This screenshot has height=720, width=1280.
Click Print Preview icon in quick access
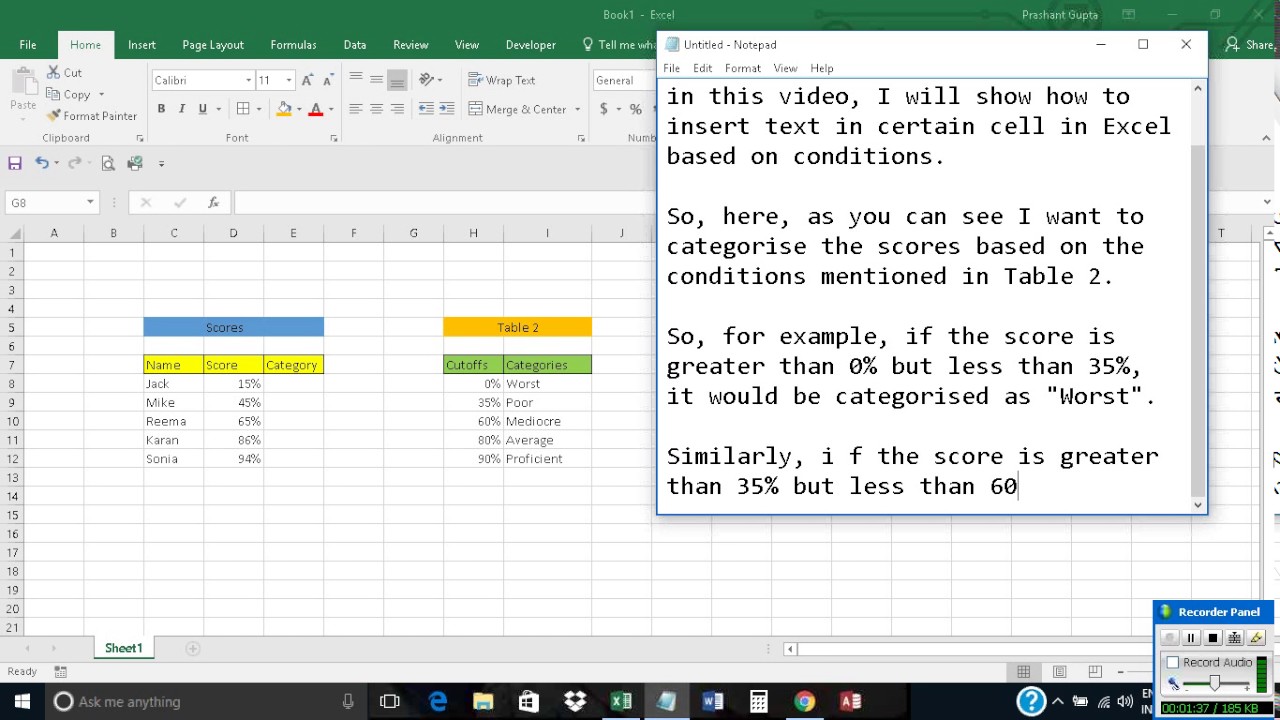108,163
